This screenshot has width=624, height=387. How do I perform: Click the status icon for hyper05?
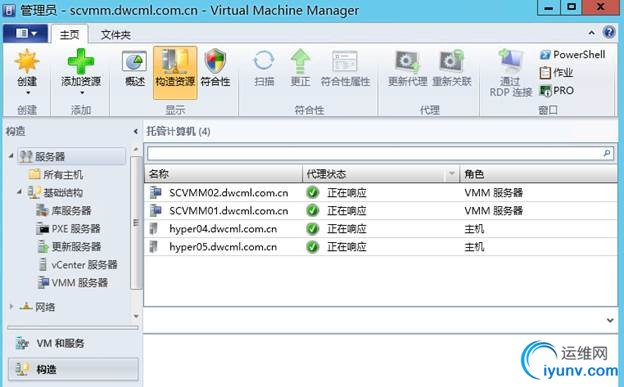pos(313,247)
